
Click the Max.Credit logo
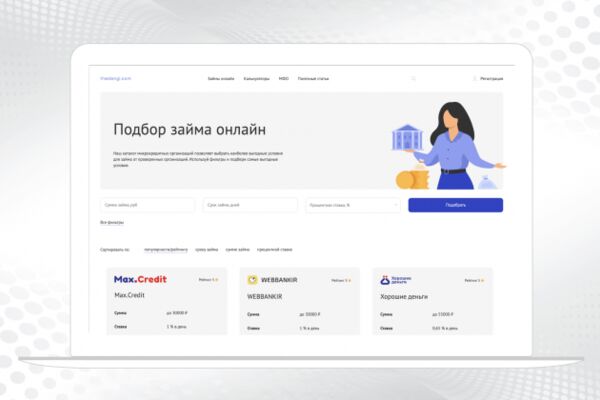click(x=140, y=279)
